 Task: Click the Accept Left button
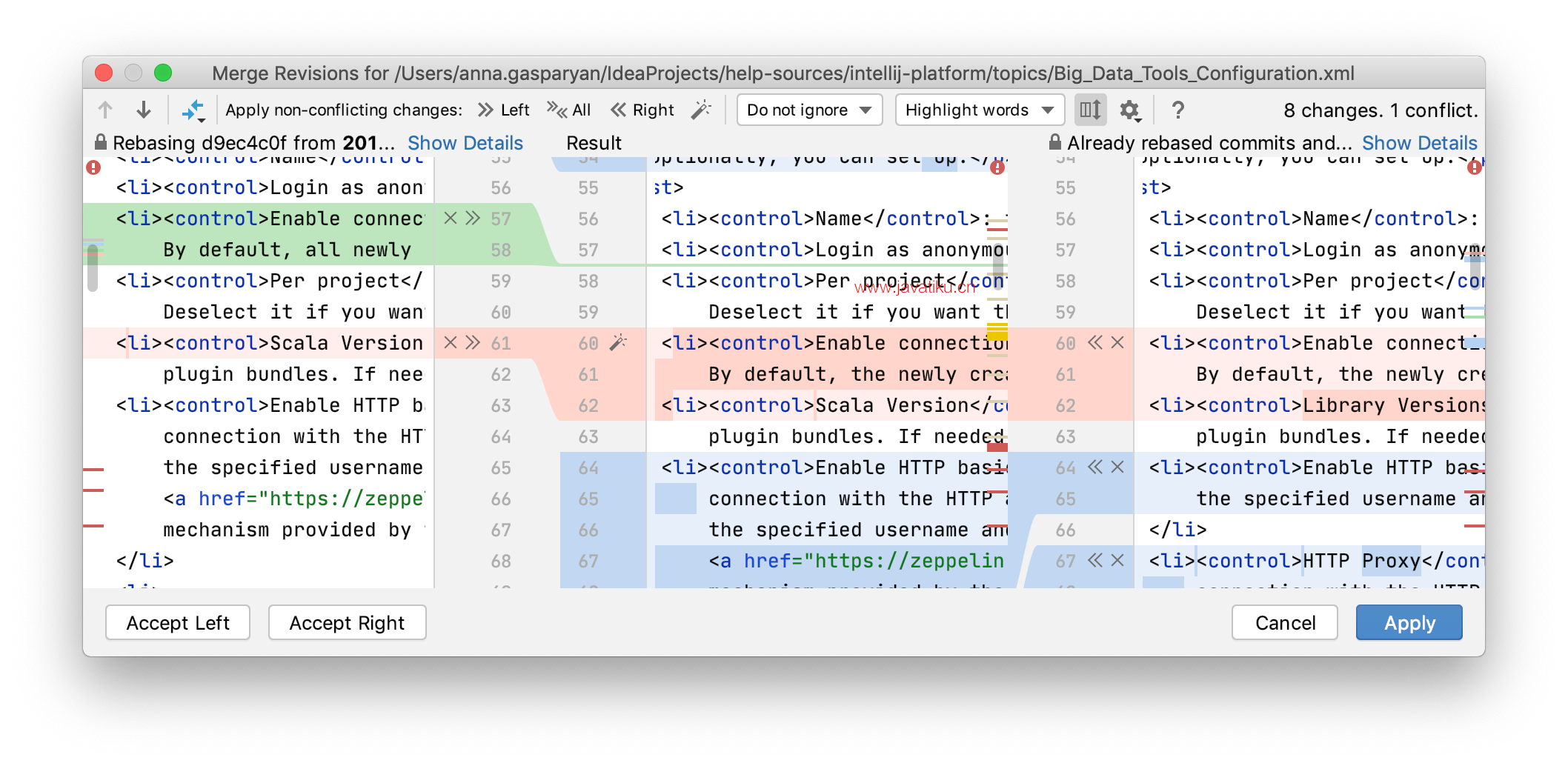(178, 623)
